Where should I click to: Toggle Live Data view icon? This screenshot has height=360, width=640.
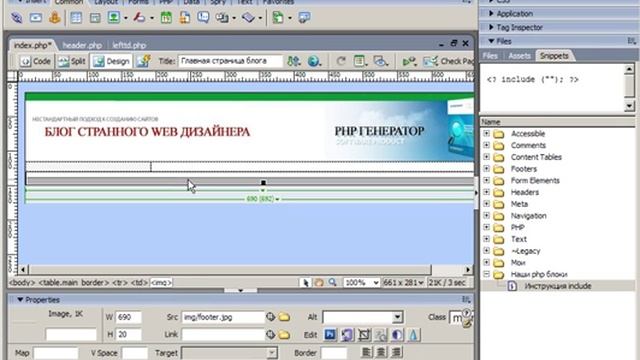point(144,61)
